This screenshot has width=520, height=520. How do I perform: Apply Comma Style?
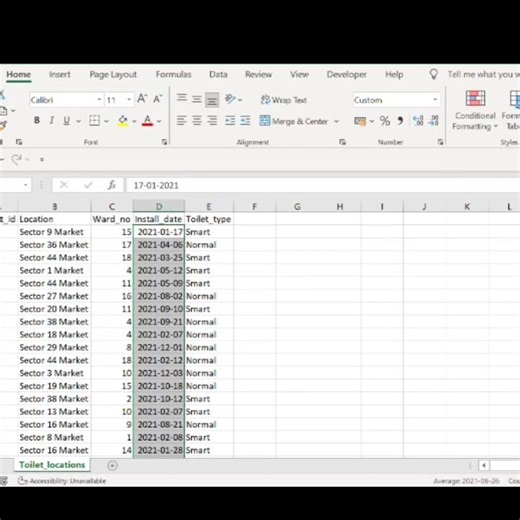click(400, 121)
